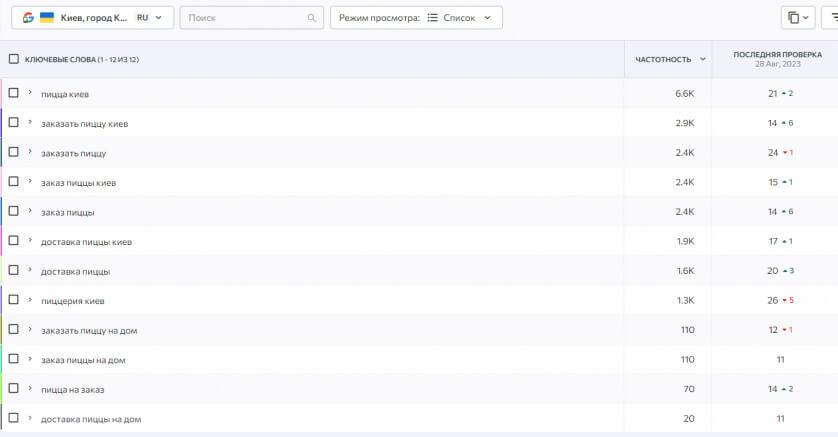Click keyword text пицца на заказ
838x437 pixels.
(73, 390)
